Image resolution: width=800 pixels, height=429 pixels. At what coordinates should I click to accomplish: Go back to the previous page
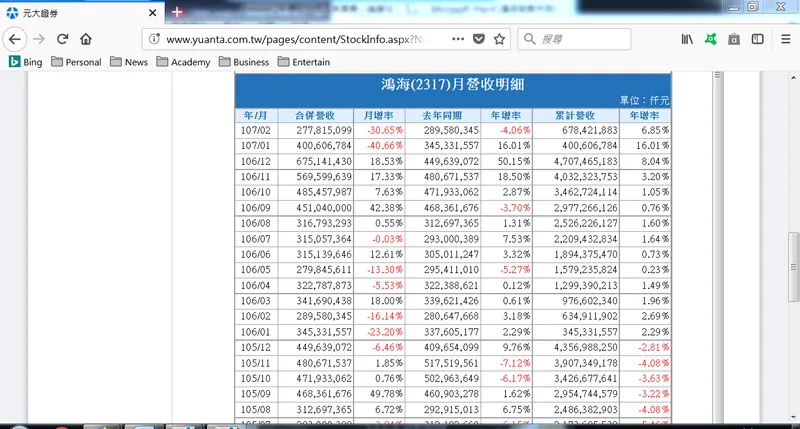tap(15, 39)
